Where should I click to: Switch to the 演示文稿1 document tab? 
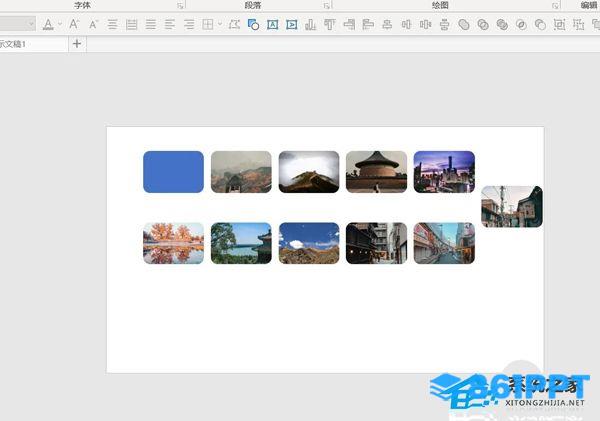(x=33, y=44)
